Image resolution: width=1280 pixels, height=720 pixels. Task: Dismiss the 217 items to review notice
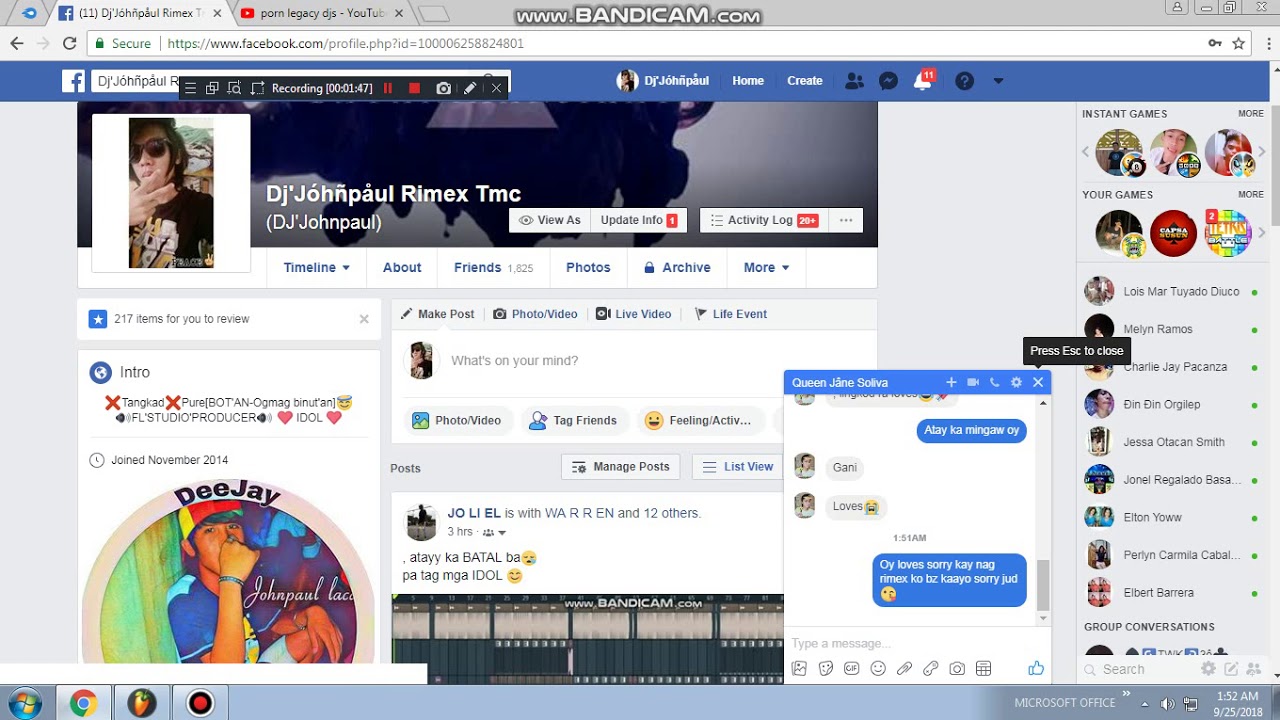click(x=364, y=319)
